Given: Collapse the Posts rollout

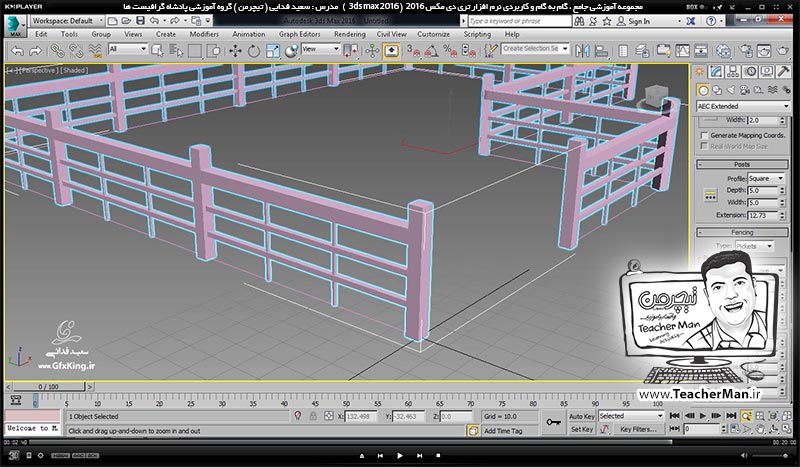Looking at the screenshot, I should pyautogui.click(x=742, y=164).
